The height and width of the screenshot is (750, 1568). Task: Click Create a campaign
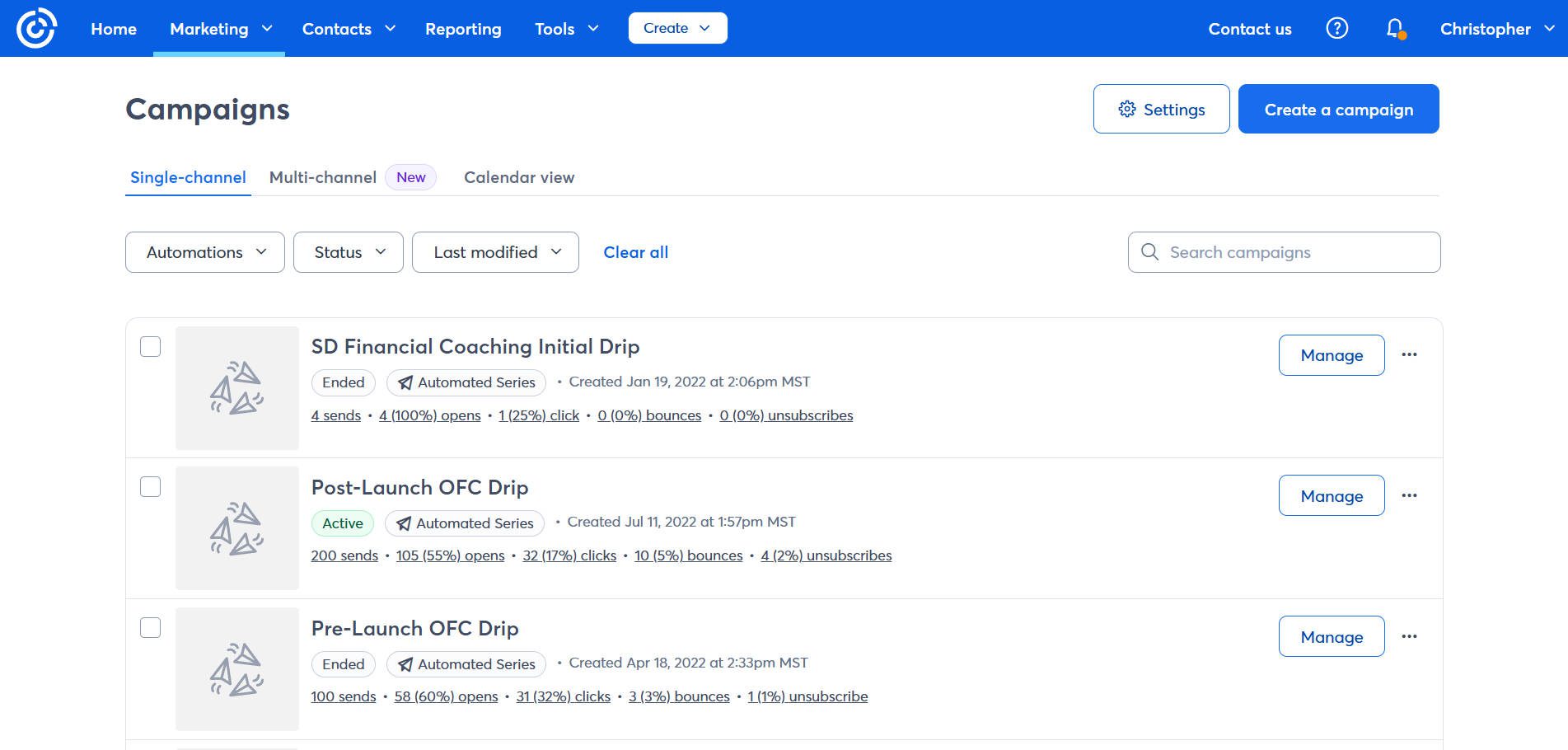1338,108
